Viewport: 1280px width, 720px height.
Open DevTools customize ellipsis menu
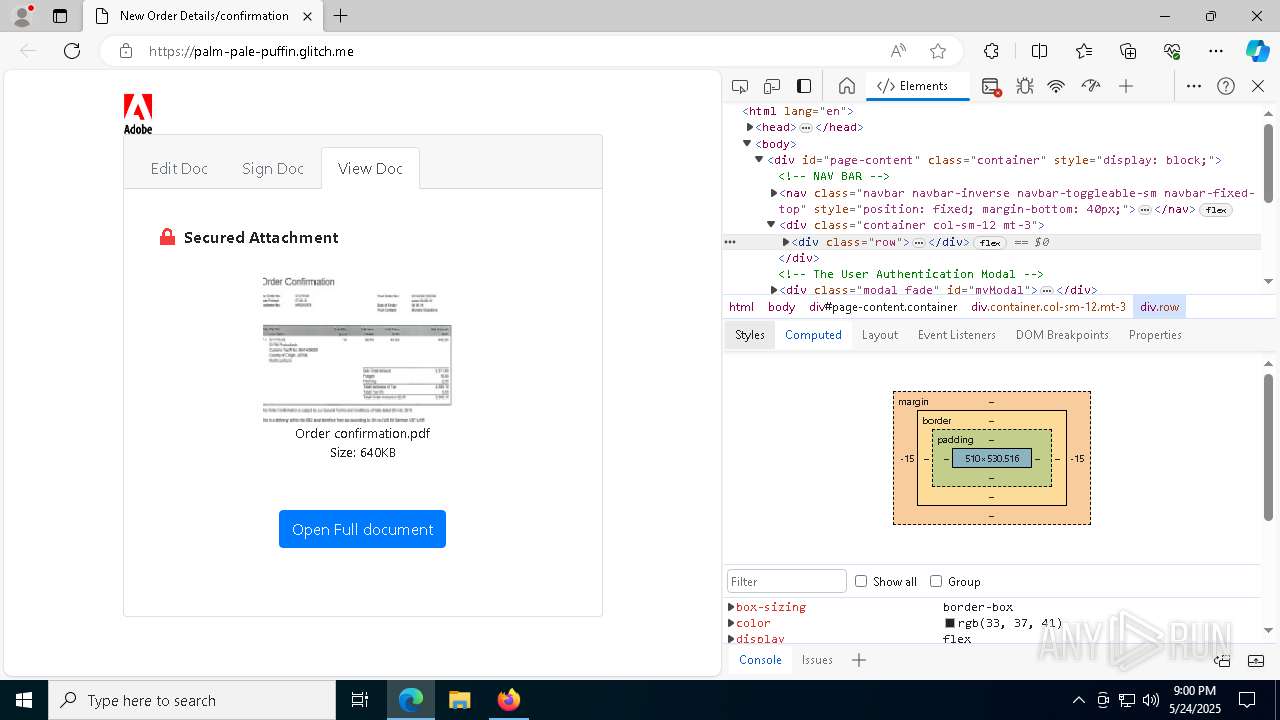pyautogui.click(x=1194, y=86)
